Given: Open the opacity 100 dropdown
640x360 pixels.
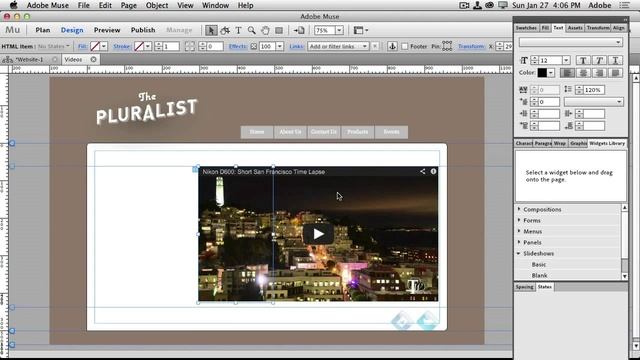Looking at the screenshot, I should (280, 46).
